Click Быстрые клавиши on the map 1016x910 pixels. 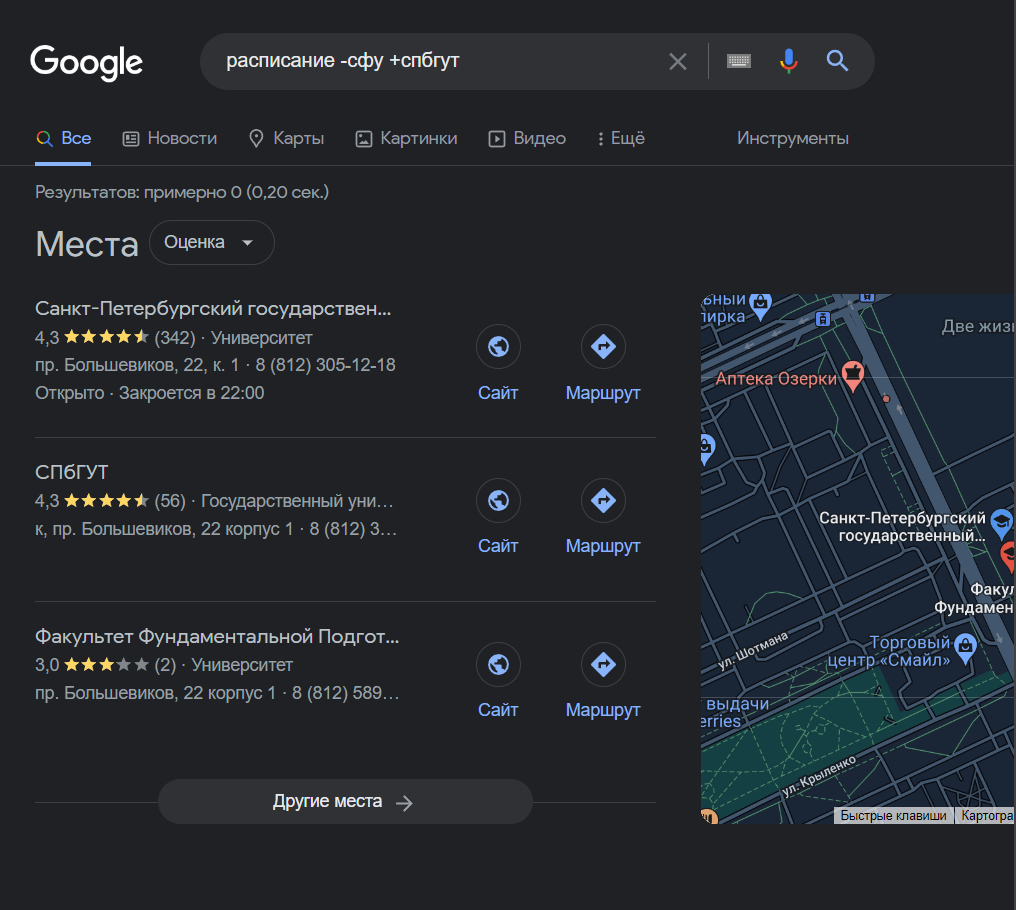pos(893,815)
